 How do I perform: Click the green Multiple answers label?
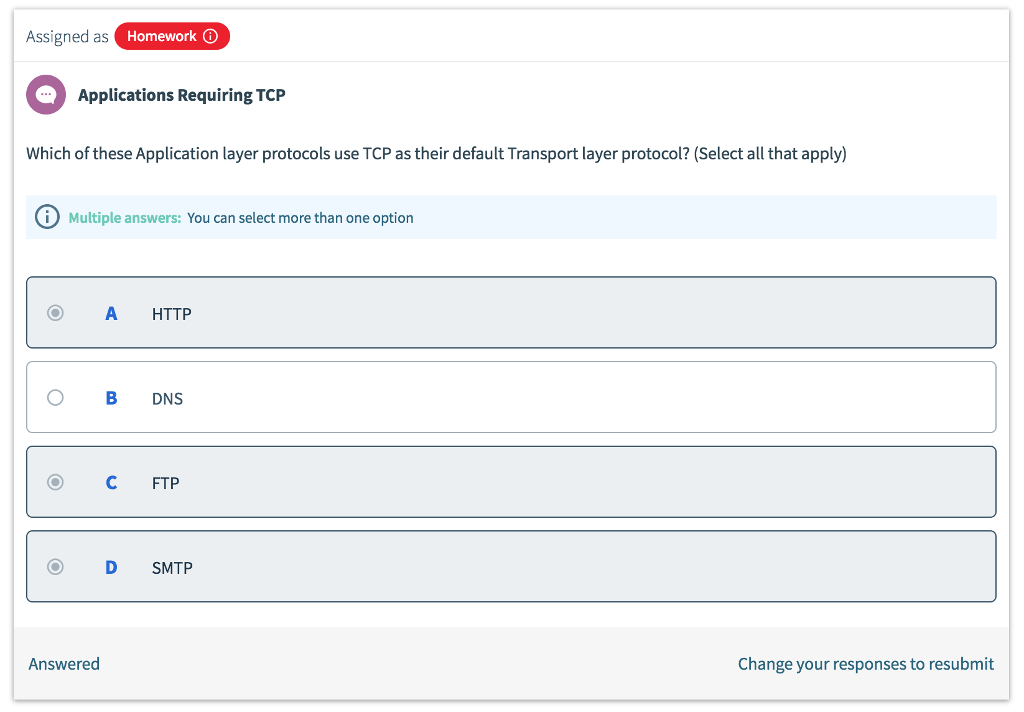click(x=124, y=218)
